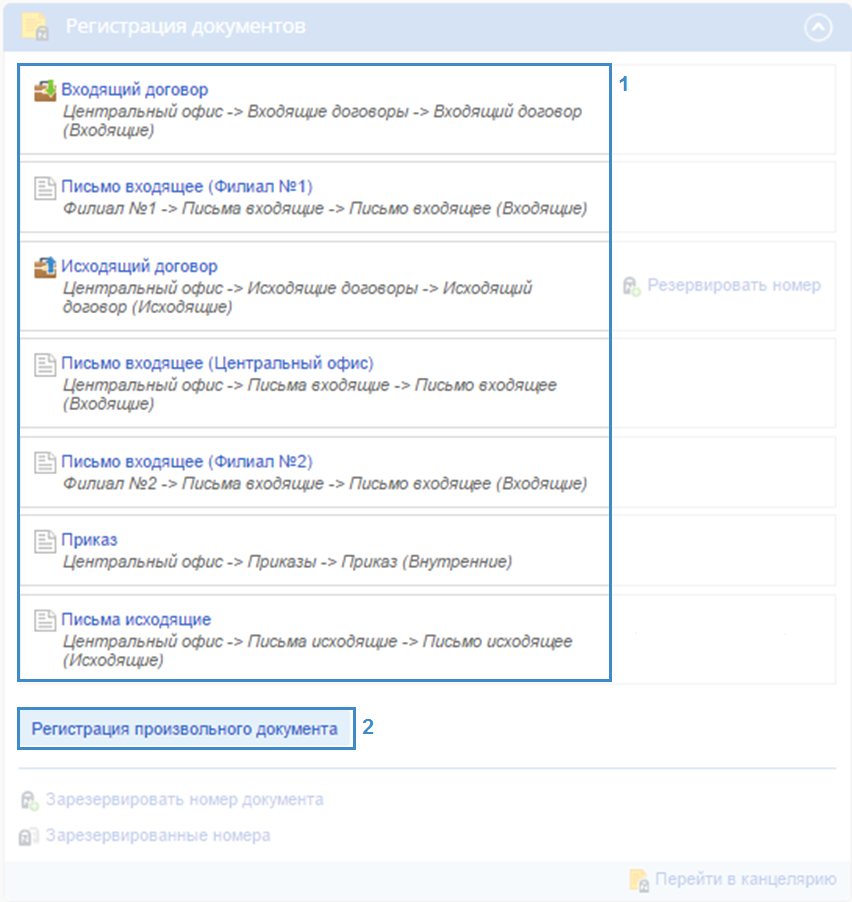
Task: Click Резервировать номер link
Action: click(x=733, y=285)
